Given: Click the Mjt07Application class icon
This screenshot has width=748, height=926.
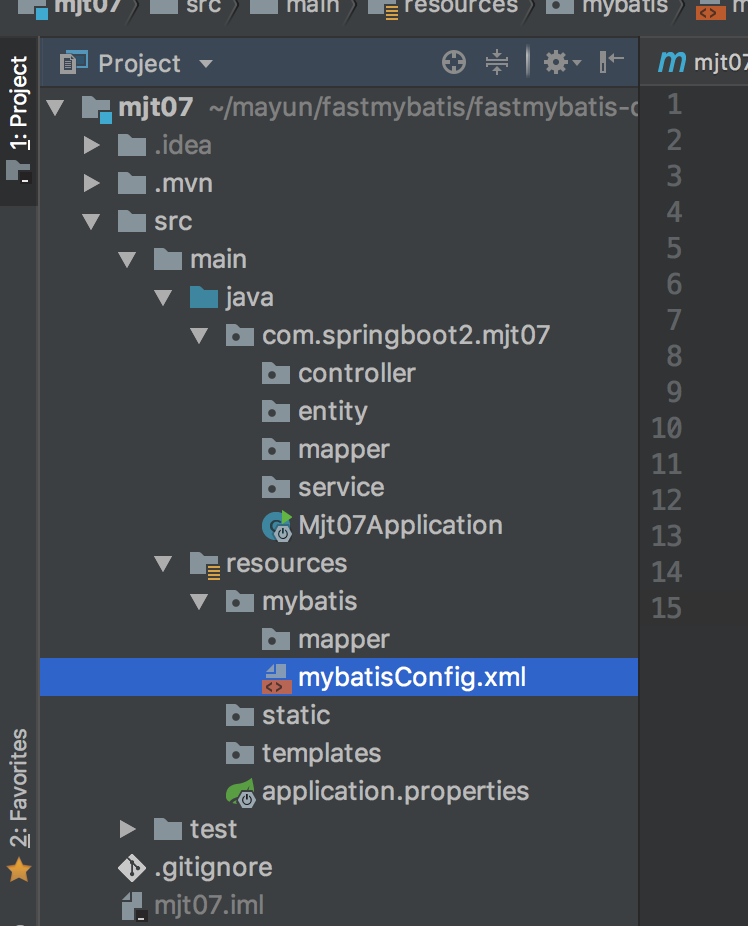Looking at the screenshot, I should pyautogui.click(x=275, y=526).
